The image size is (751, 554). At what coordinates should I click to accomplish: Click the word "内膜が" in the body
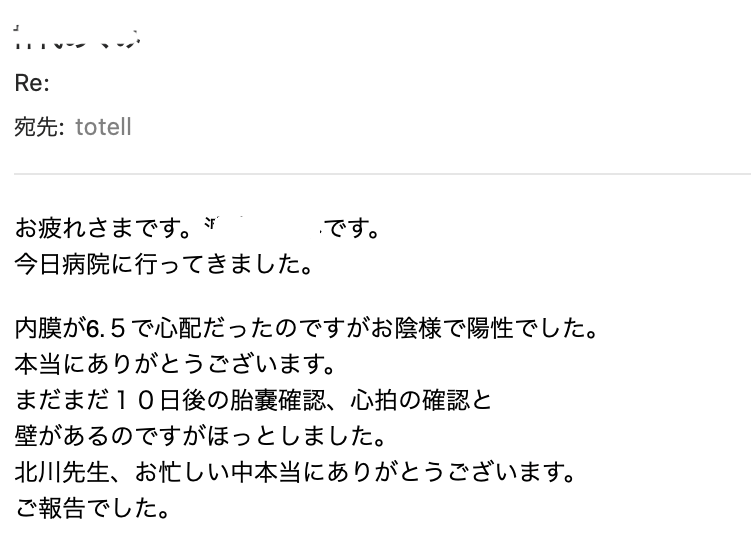click(x=50, y=328)
